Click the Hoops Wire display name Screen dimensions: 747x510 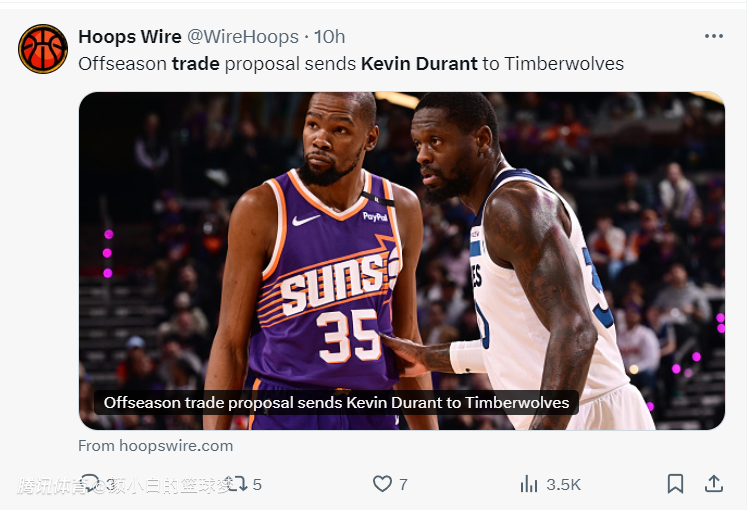(x=130, y=37)
